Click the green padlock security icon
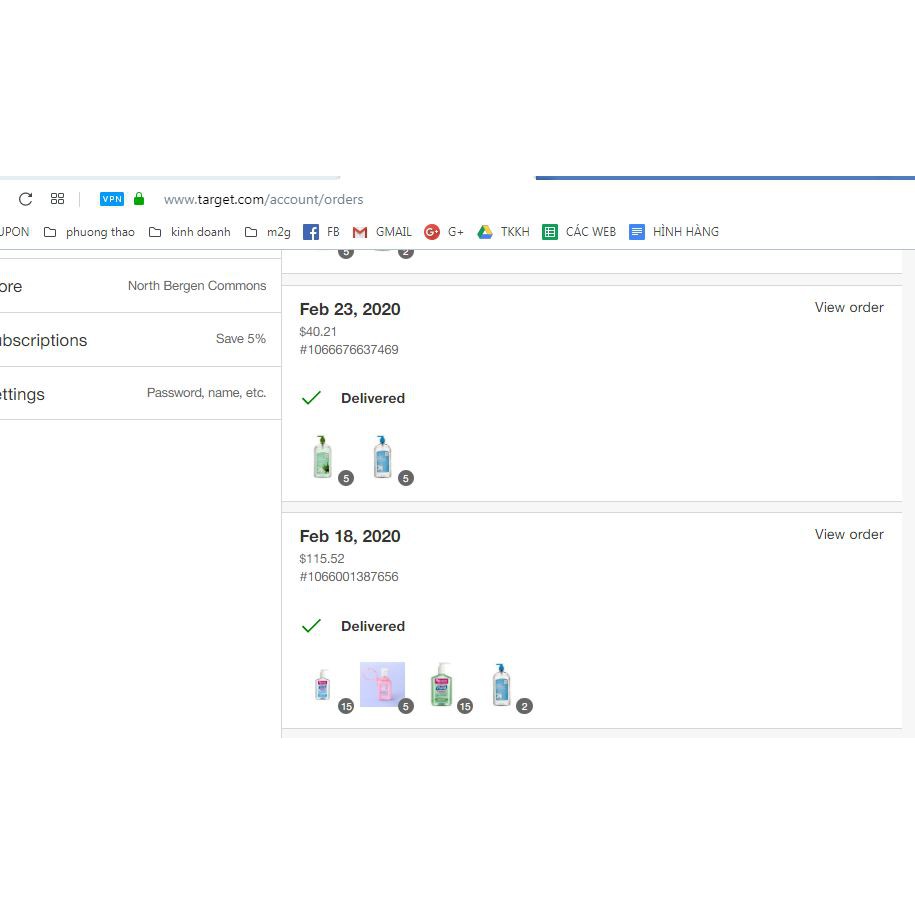The width and height of the screenshot is (915, 915). pos(139,199)
